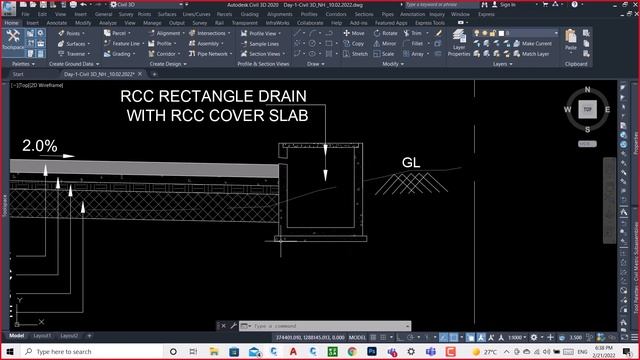Screen dimensions: 640x360
Task: Expand the Modify panel dropdown
Action: [x=393, y=64]
